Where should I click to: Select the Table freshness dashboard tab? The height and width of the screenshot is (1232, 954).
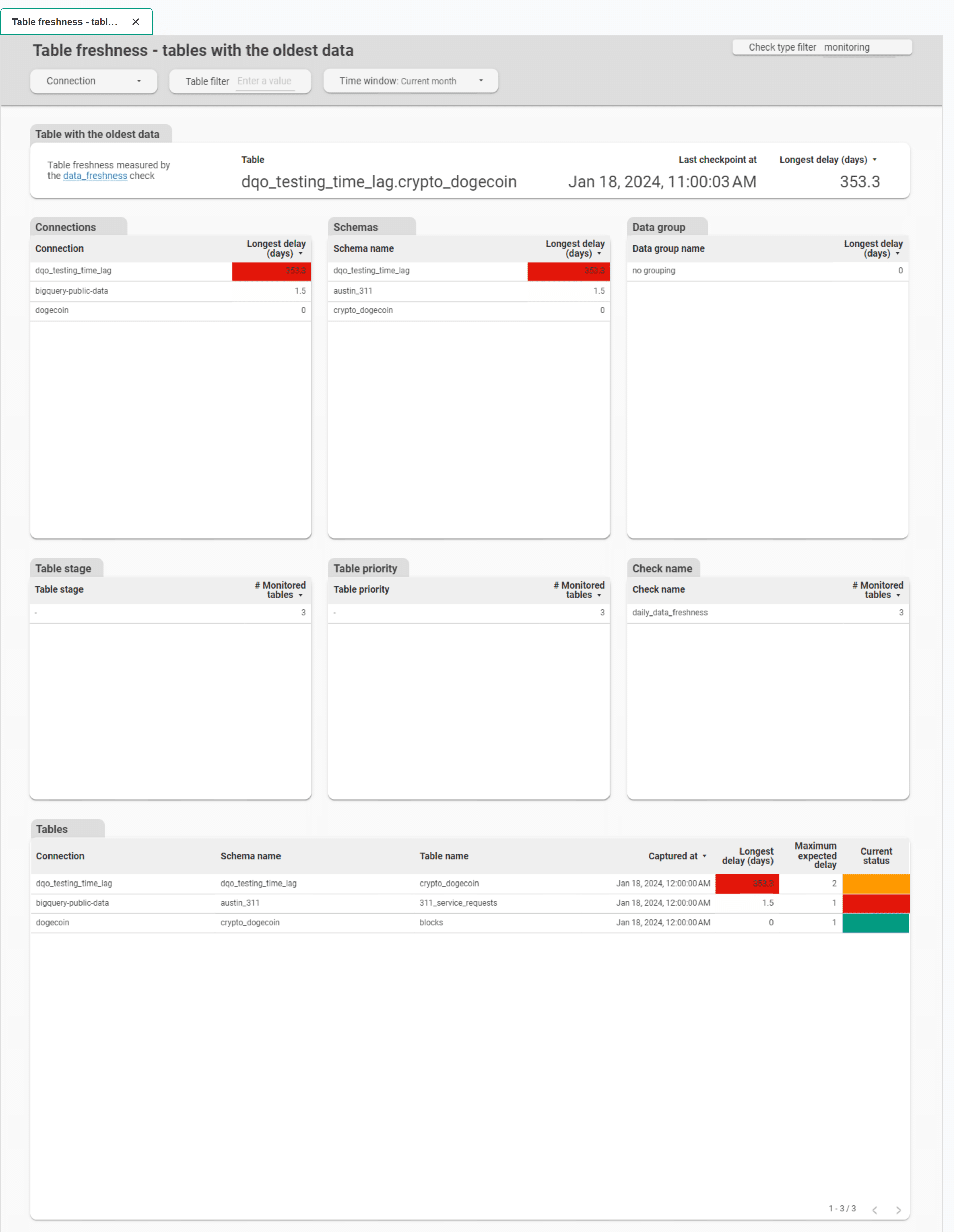[x=64, y=22]
